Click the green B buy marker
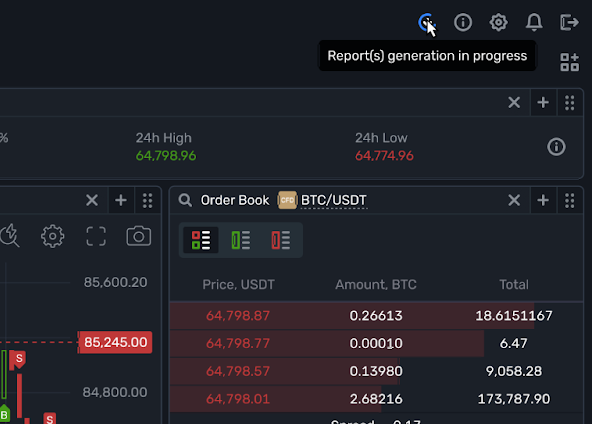This screenshot has width=592, height=424. [x=5, y=414]
